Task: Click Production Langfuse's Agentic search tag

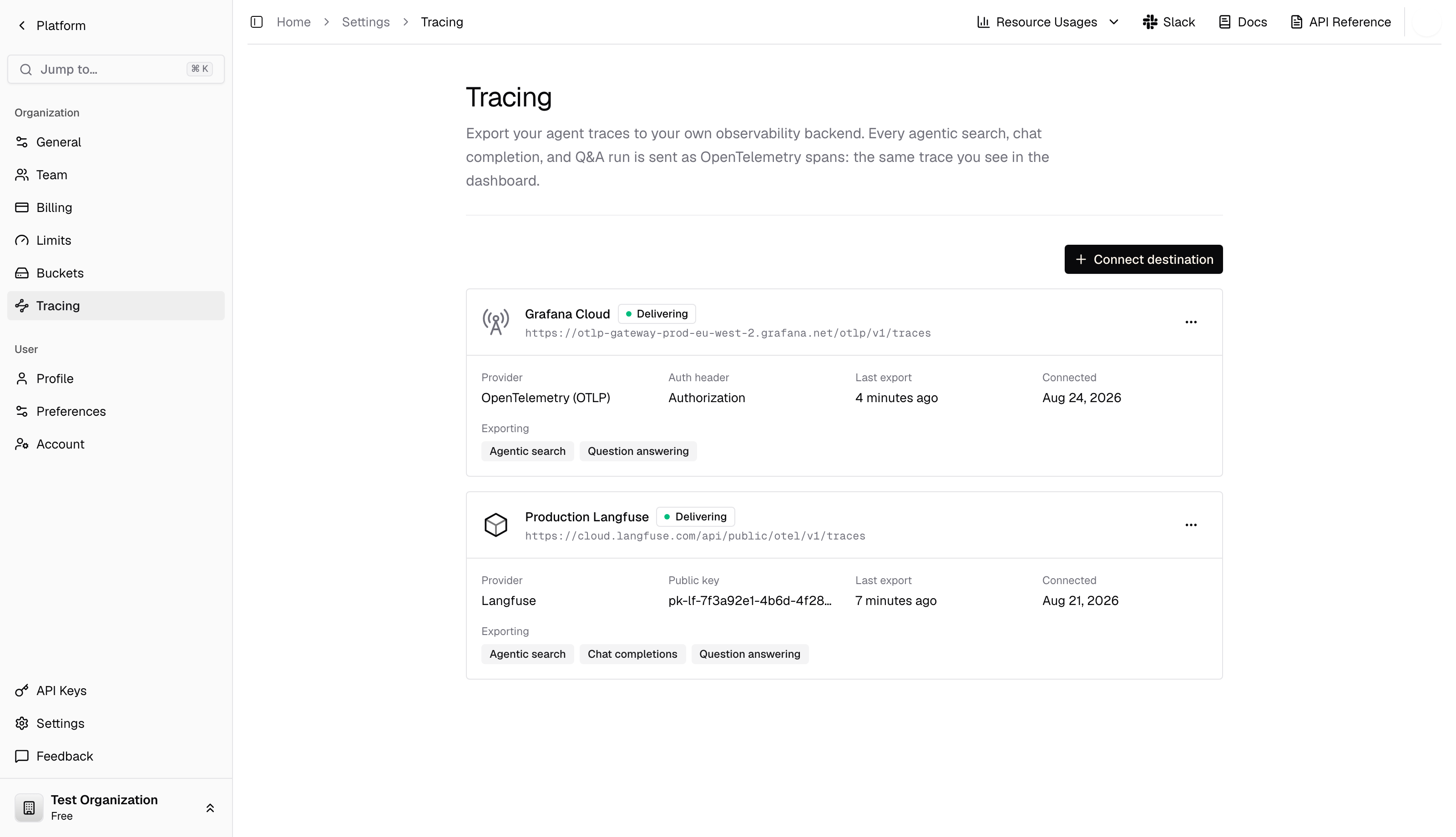Action: coord(527,654)
